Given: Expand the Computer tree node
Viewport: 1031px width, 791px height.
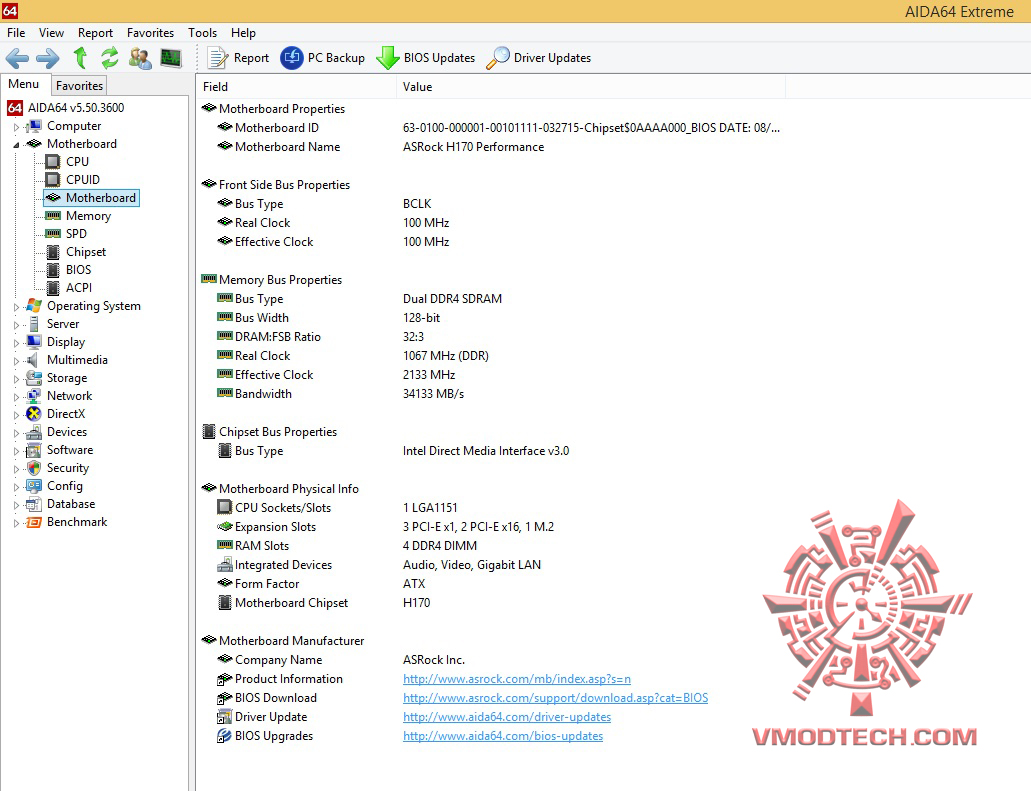Looking at the screenshot, I should (16, 127).
